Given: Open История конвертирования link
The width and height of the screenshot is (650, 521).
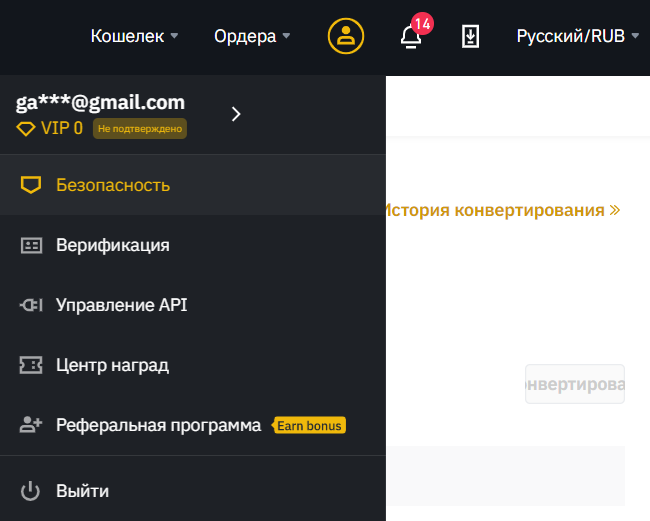Looking at the screenshot, I should (x=503, y=210).
